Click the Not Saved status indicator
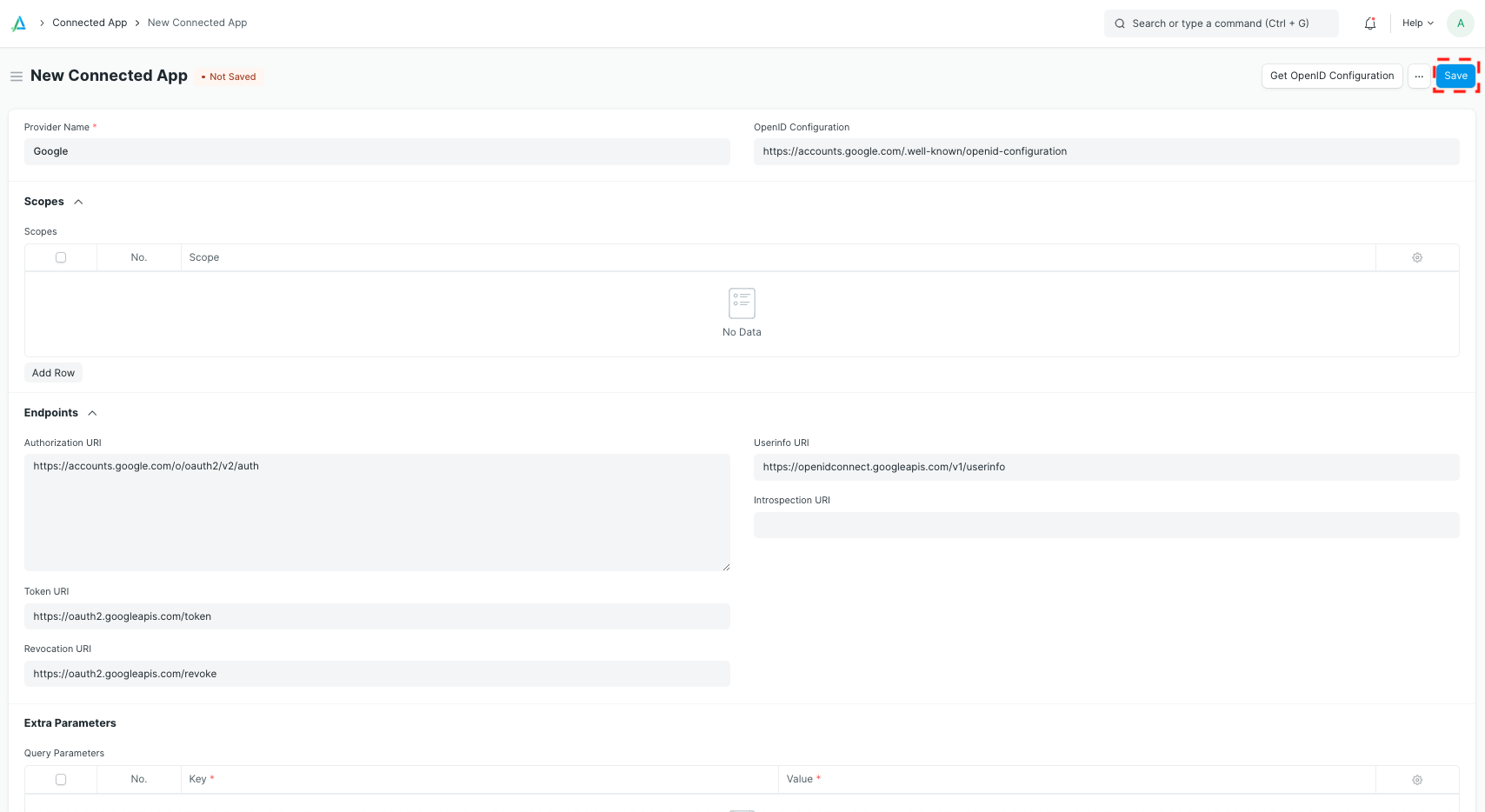The width and height of the screenshot is (1485, 812). click(229, 77)
